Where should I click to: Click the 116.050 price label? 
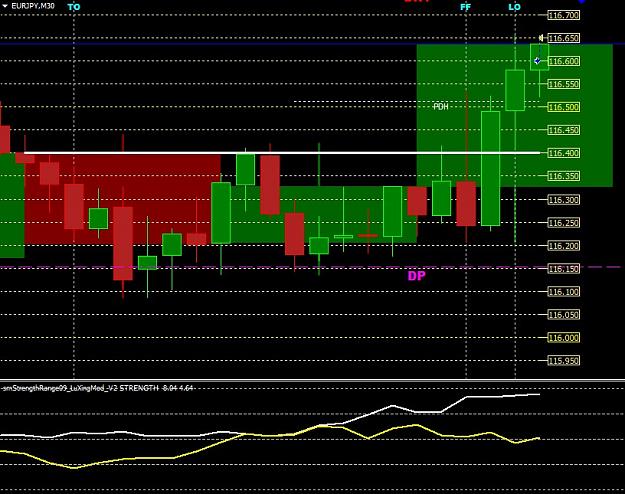pos(564,315)
